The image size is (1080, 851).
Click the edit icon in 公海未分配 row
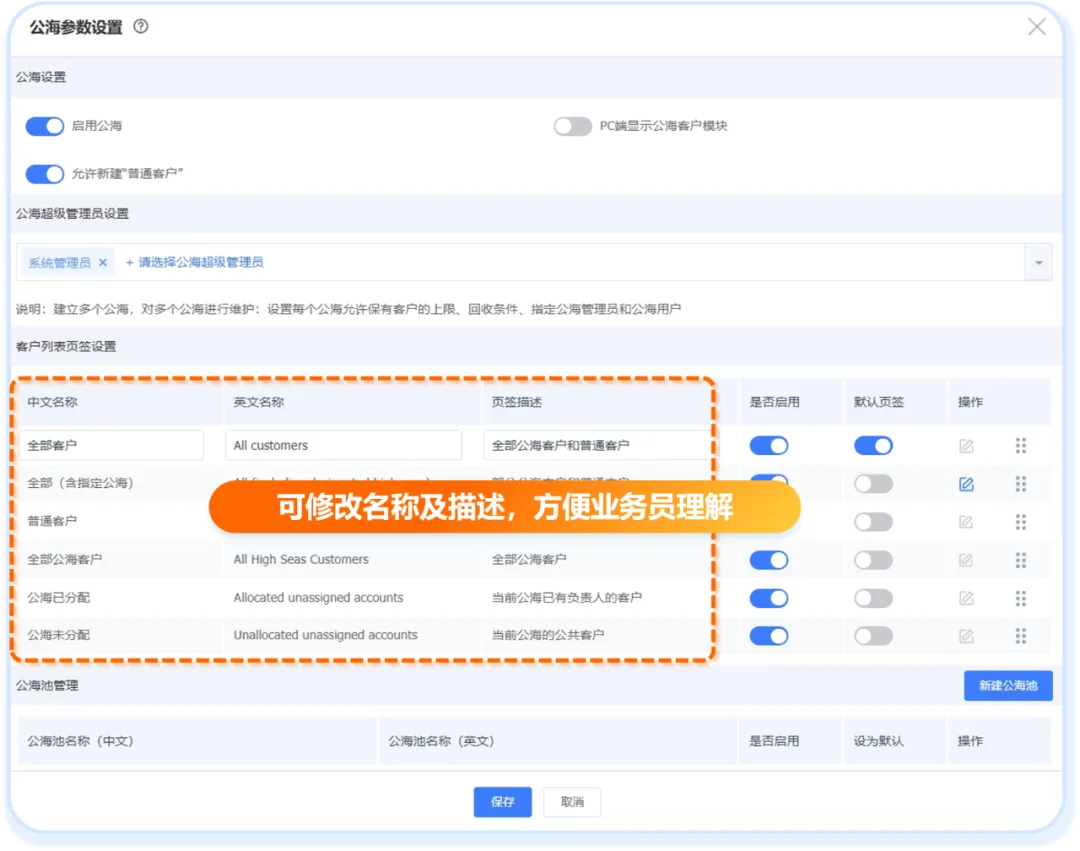[x=966, y=636]
